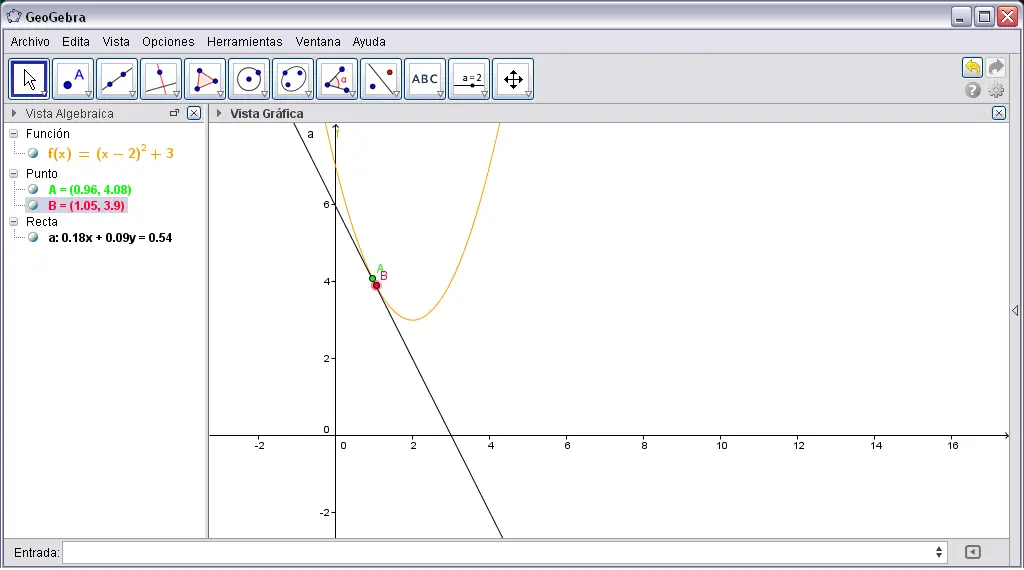Select Move Graphics View tool
This screenshot has width=1024, height=570.
pos(513,79)
